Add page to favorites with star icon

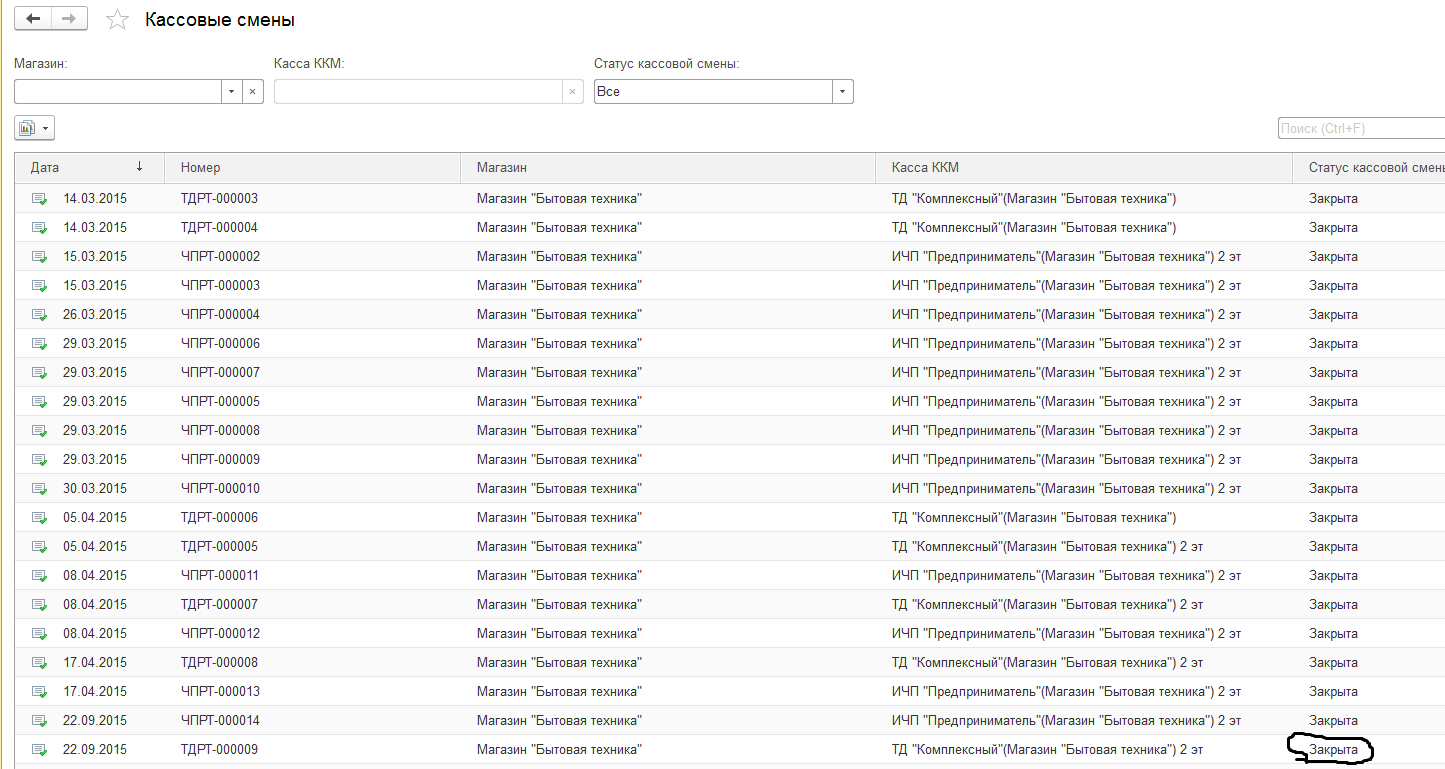click(118, 20)
